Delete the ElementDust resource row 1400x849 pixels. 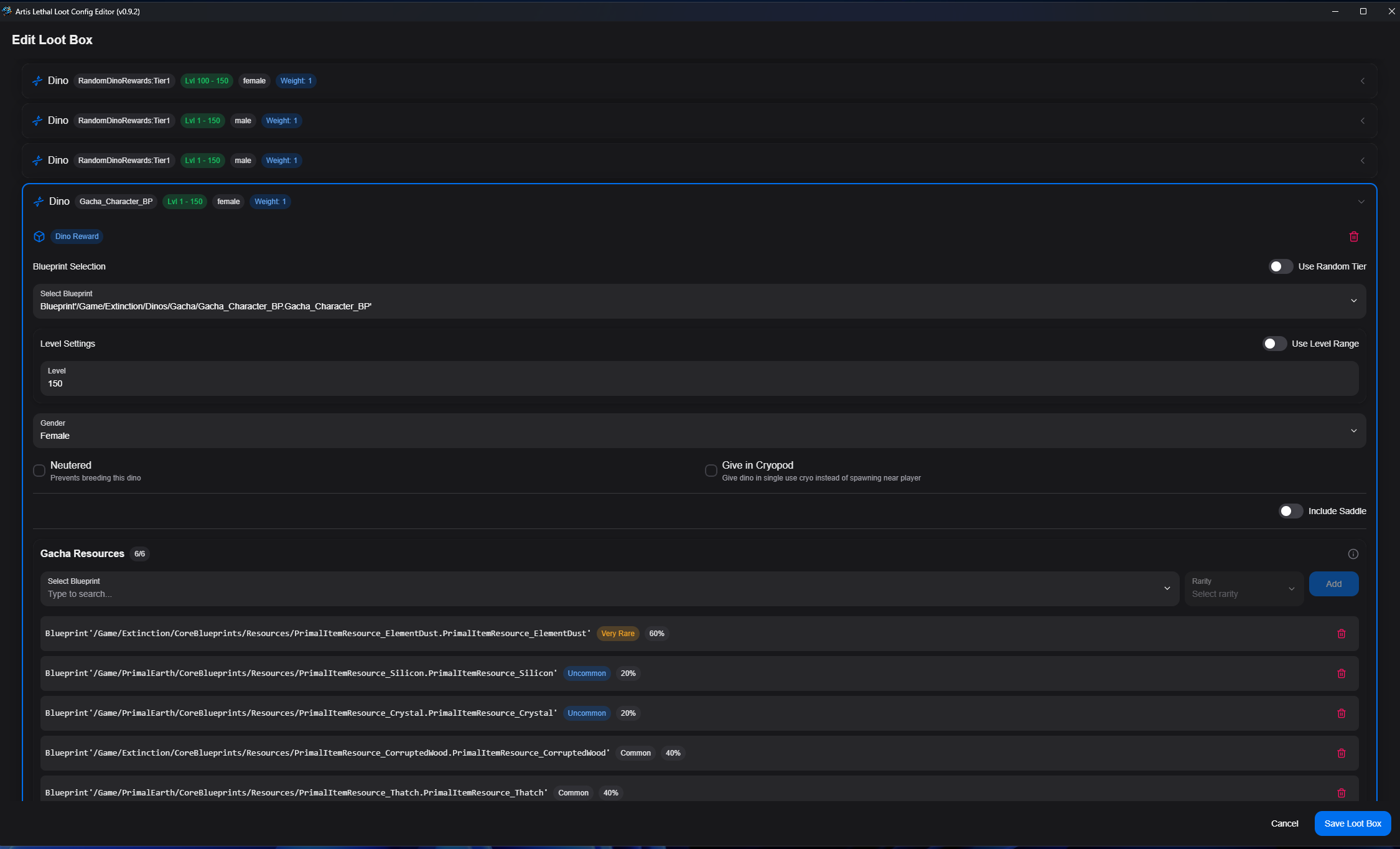tap(1342, 634)
